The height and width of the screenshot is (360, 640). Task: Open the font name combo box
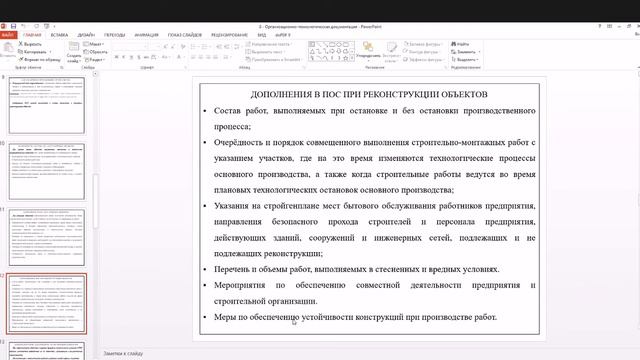point(130,47)
